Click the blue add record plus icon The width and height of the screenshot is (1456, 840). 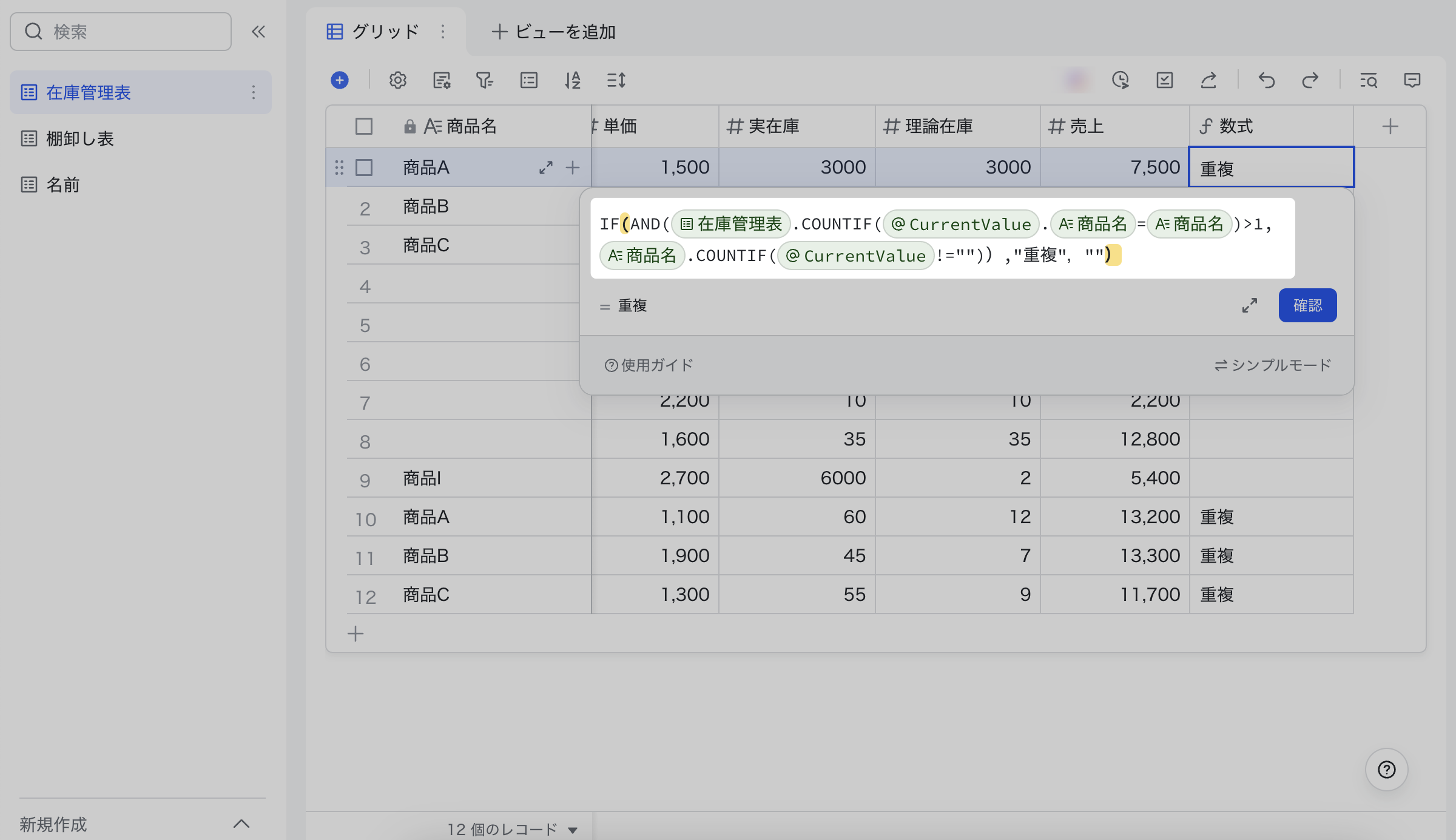coord(340,80)
